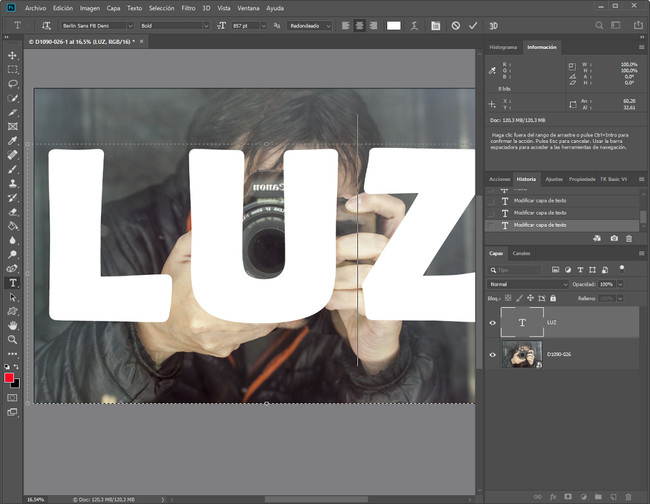Hide the LUZ text layer
This screenshot has width=650, height=504.
[x=492, y=322]
